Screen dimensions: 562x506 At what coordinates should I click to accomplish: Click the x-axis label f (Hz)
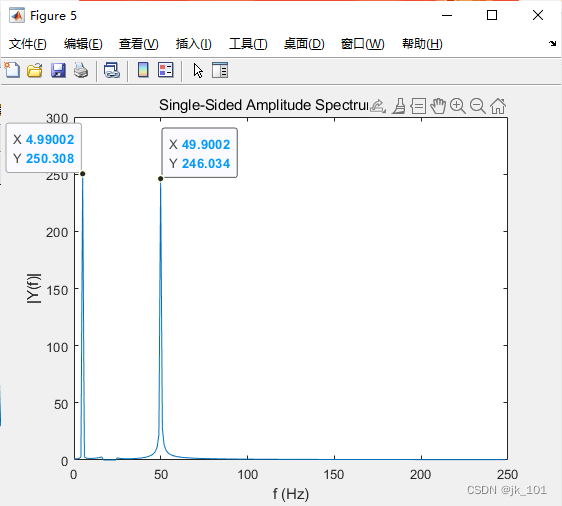(x=291, y=494)
